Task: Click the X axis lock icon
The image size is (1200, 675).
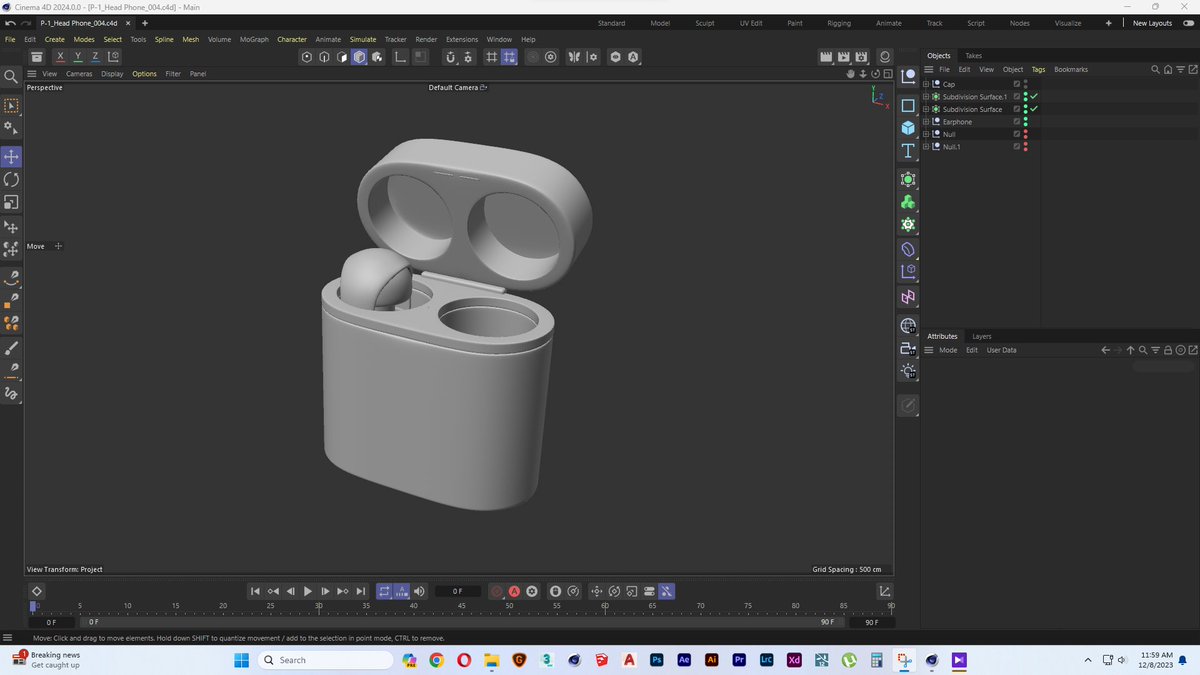Action: (x=60, y=57)
